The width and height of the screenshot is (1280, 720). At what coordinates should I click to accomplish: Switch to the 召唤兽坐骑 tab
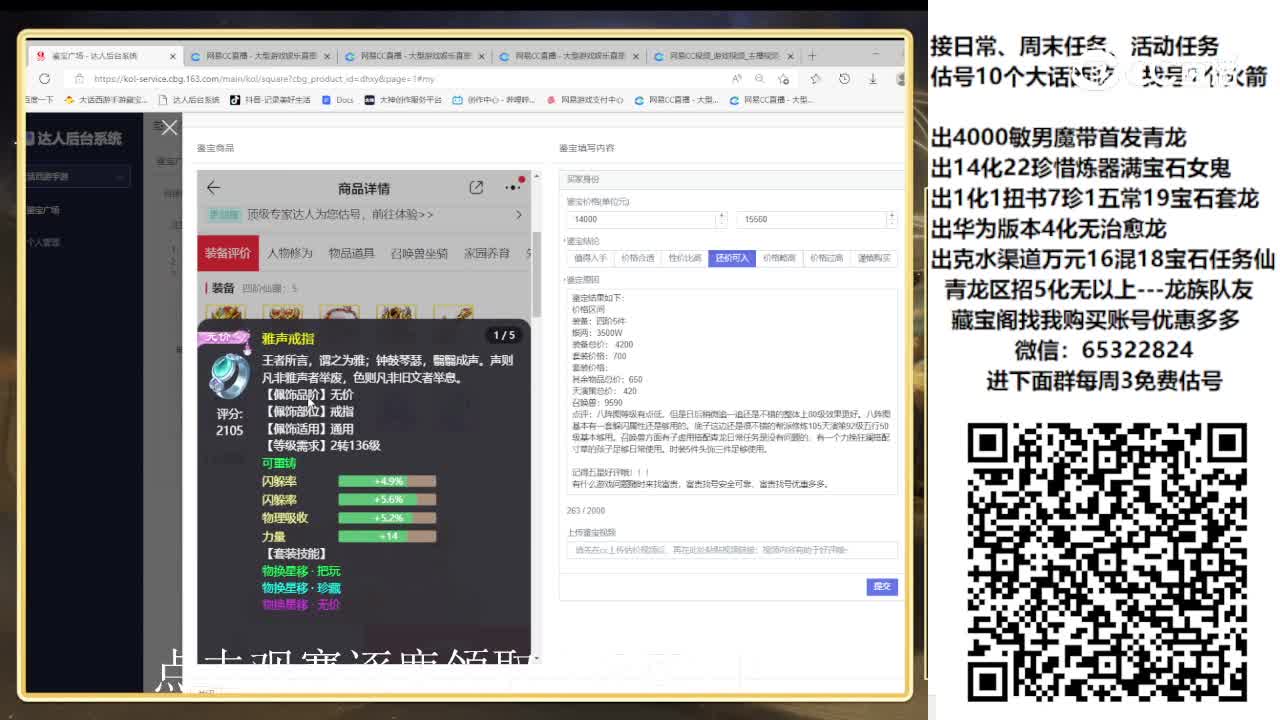click(x=418, y=253)
